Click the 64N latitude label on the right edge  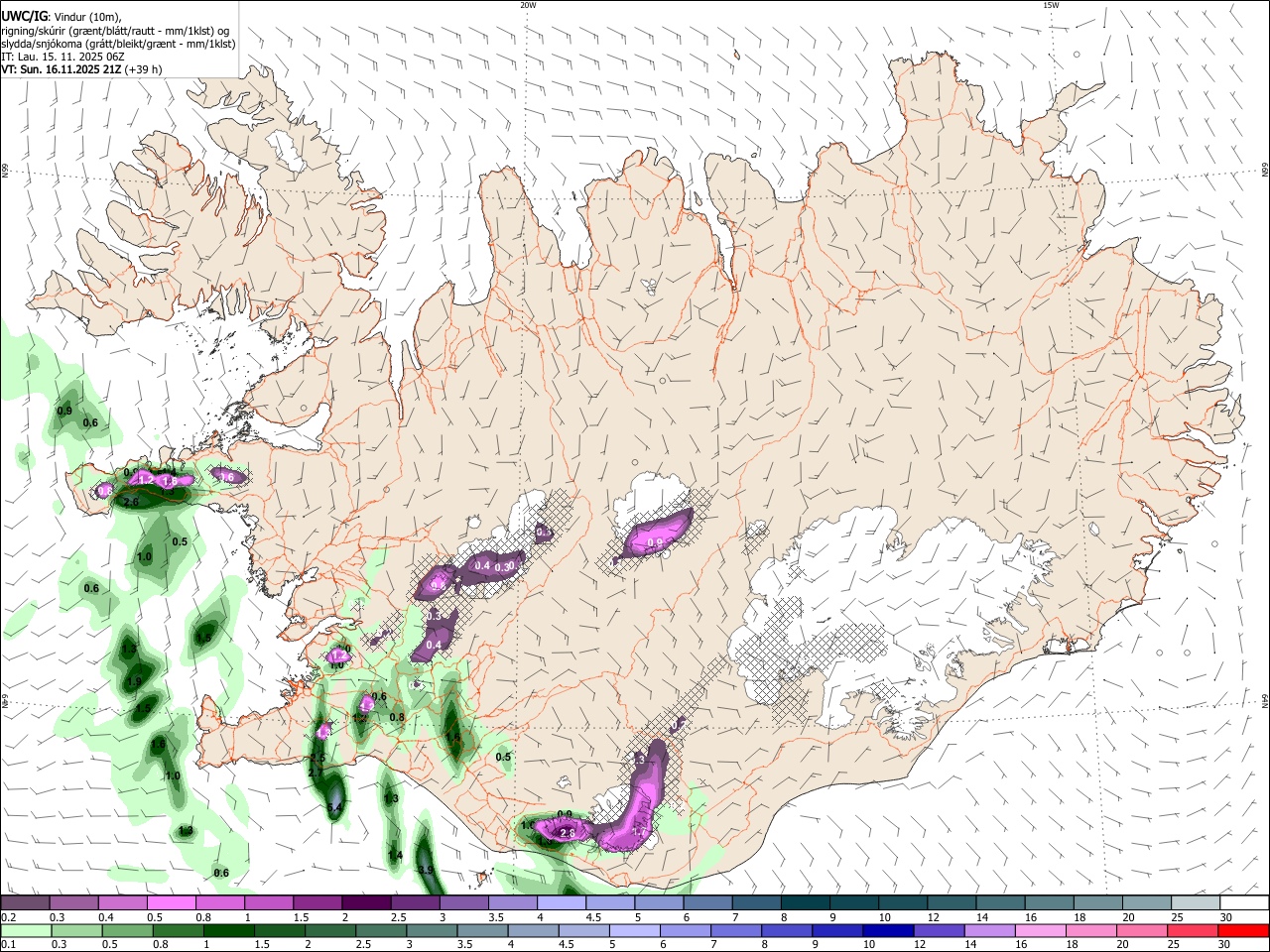1265,701
